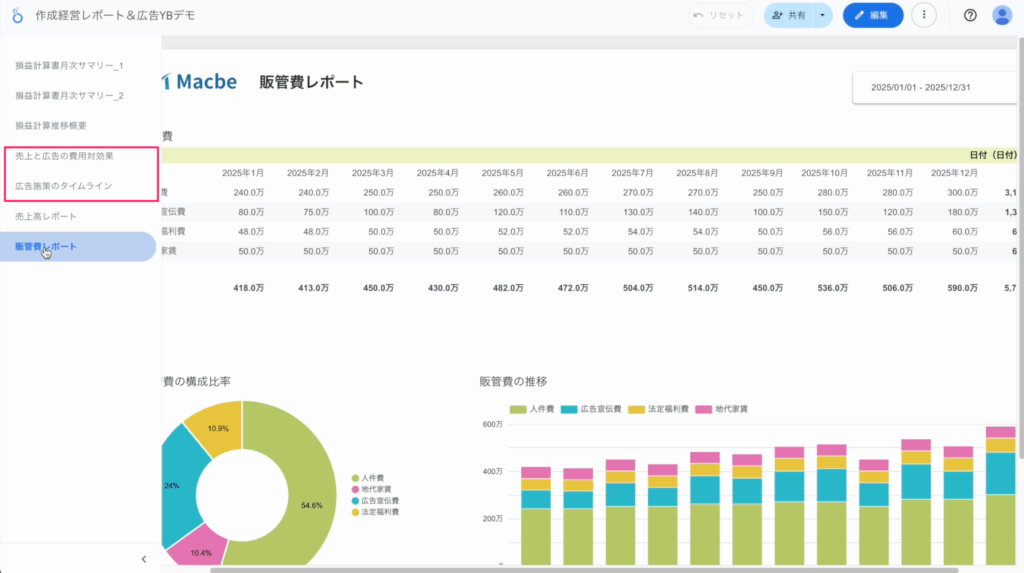Open the date range picker 2025/01/01 - 2025/12/31
The image size is (1024, 573).
click(920, 87)
